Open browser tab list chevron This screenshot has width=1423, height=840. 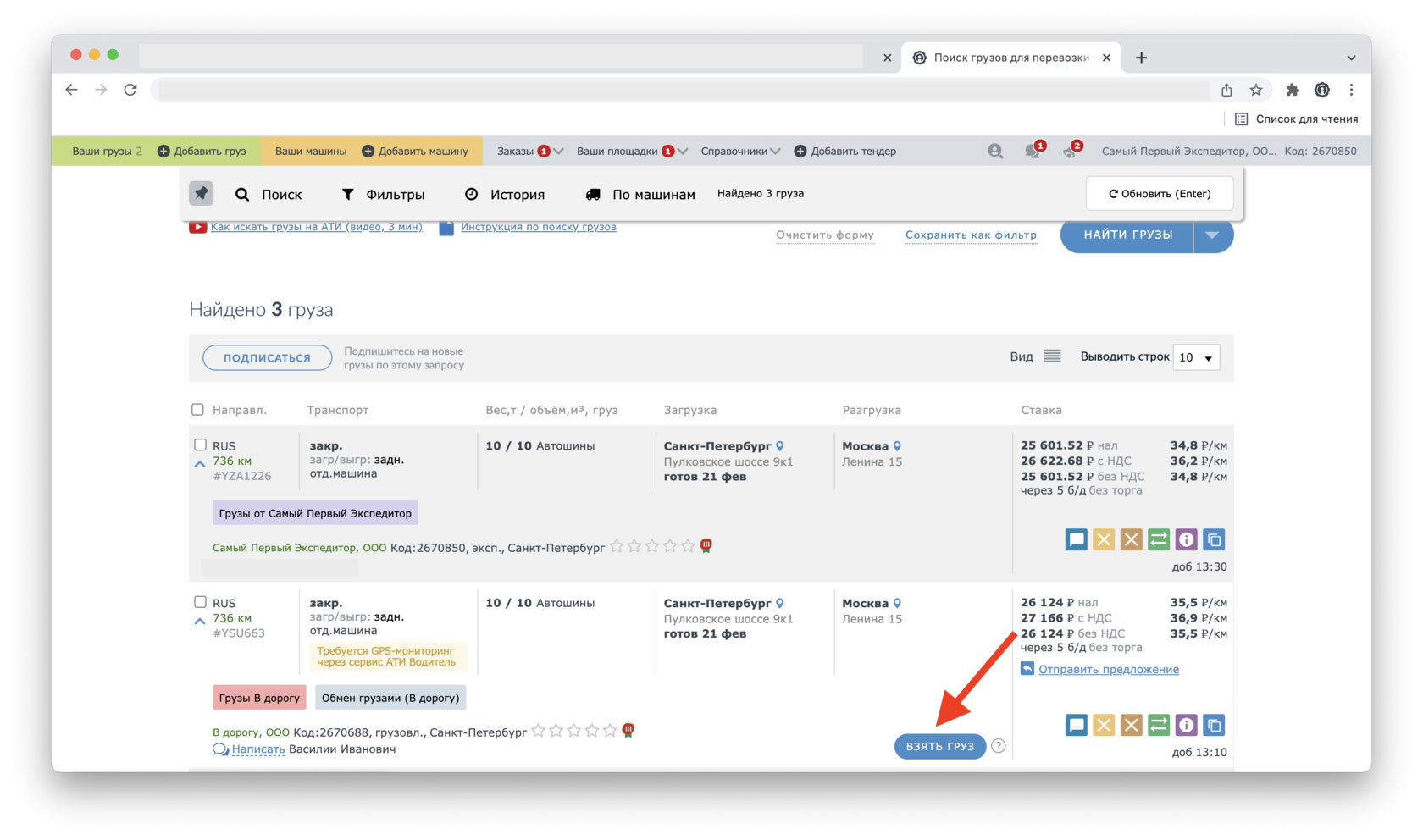pos(1351,58)
